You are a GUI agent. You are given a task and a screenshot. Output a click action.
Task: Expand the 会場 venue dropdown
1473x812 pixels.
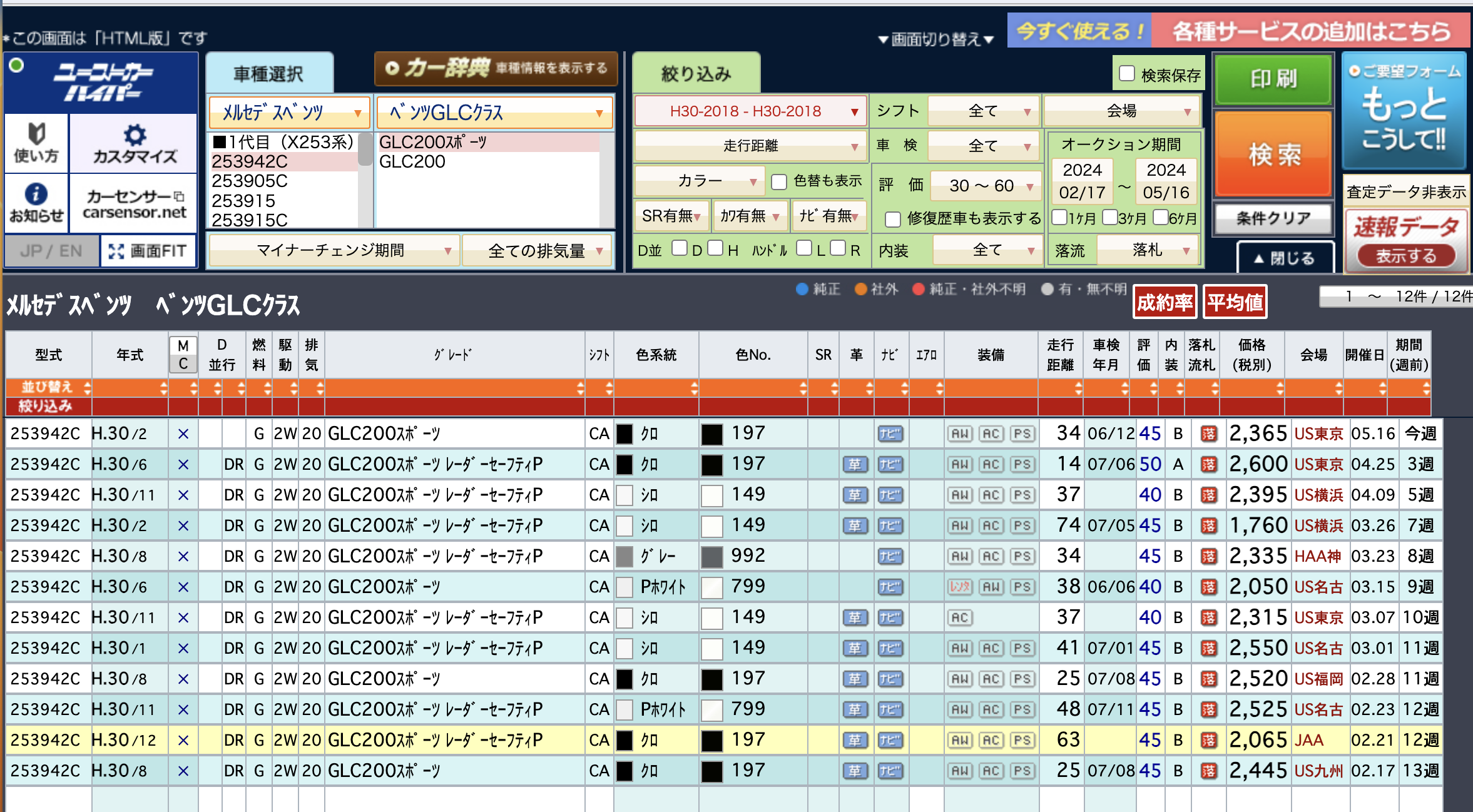[x=1122, y=111]
